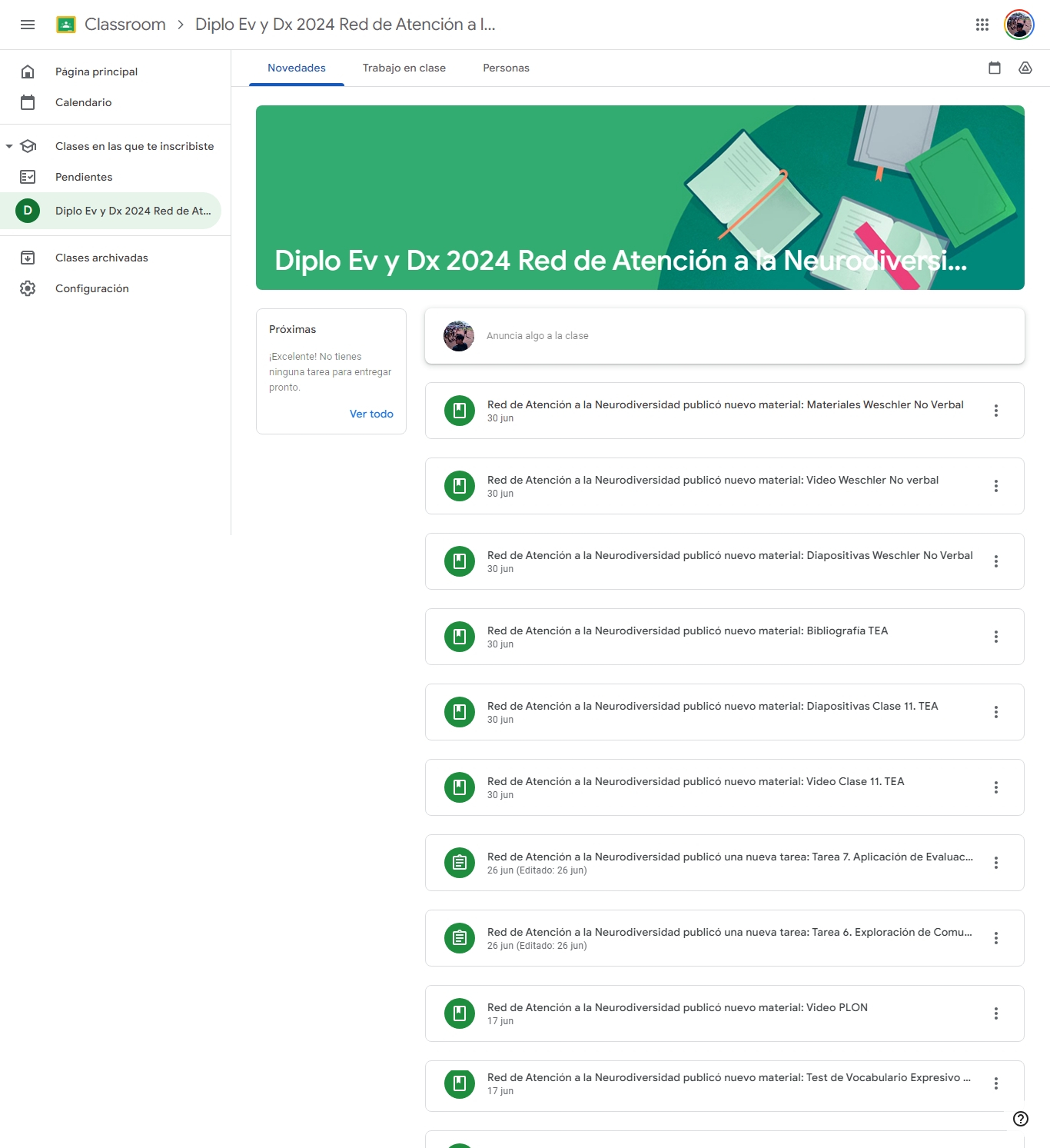Viewport: 1050px width, 1148px height.
Task: Click the green D class avatar
Action: [x=28, y=211]
